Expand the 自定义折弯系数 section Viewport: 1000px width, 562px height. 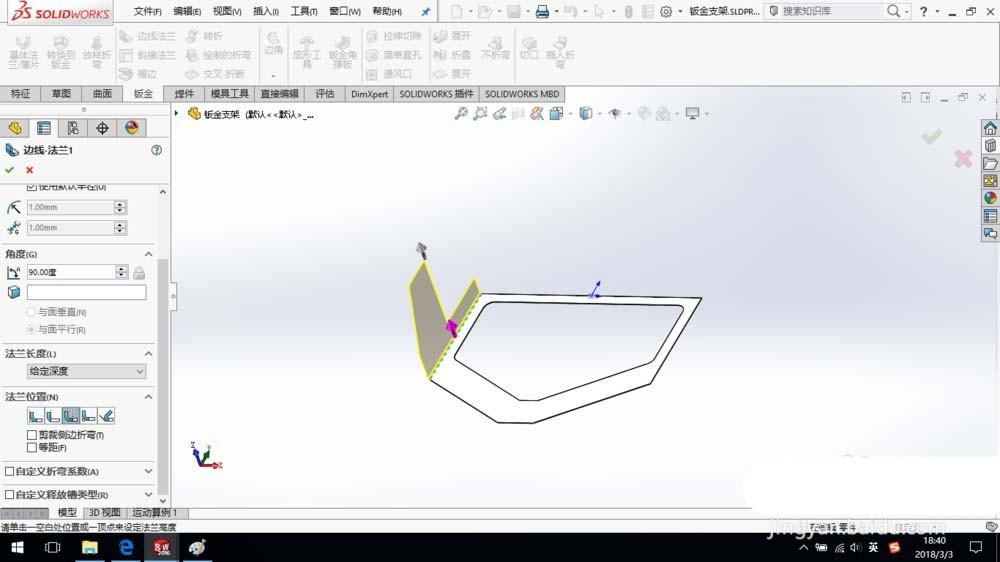149,471
